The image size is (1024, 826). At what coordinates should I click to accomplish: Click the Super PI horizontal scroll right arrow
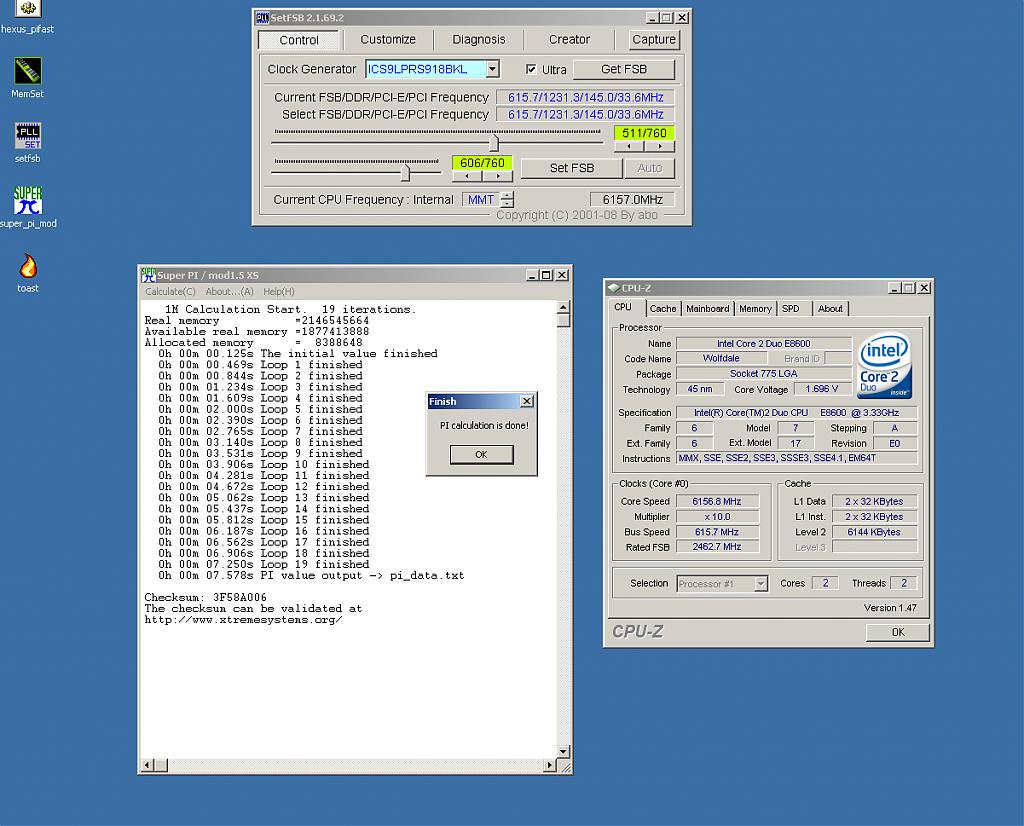[x=550, y=765]
